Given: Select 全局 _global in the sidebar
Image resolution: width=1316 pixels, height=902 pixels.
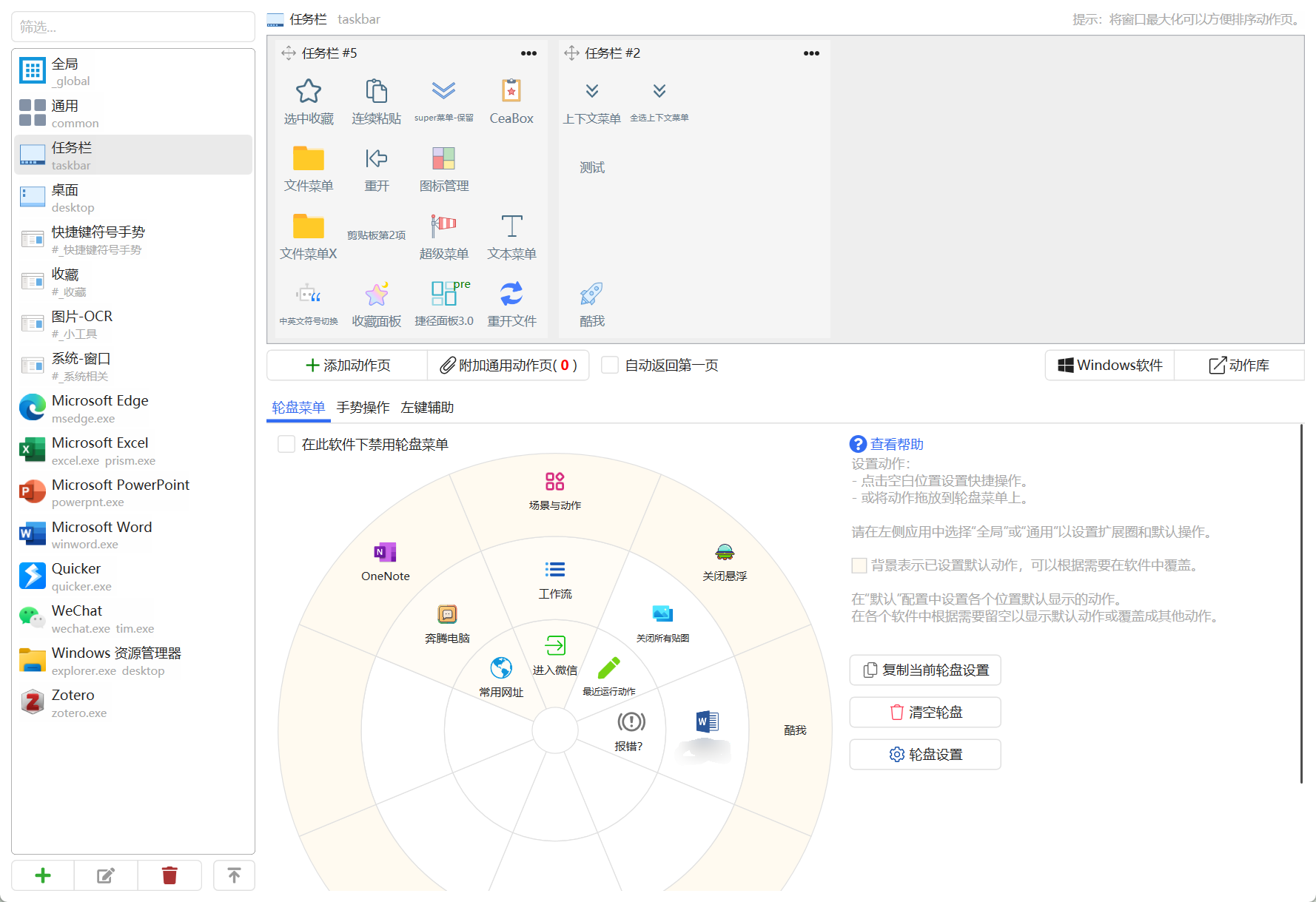Looking at the screenshot, I should pos(133,71).
